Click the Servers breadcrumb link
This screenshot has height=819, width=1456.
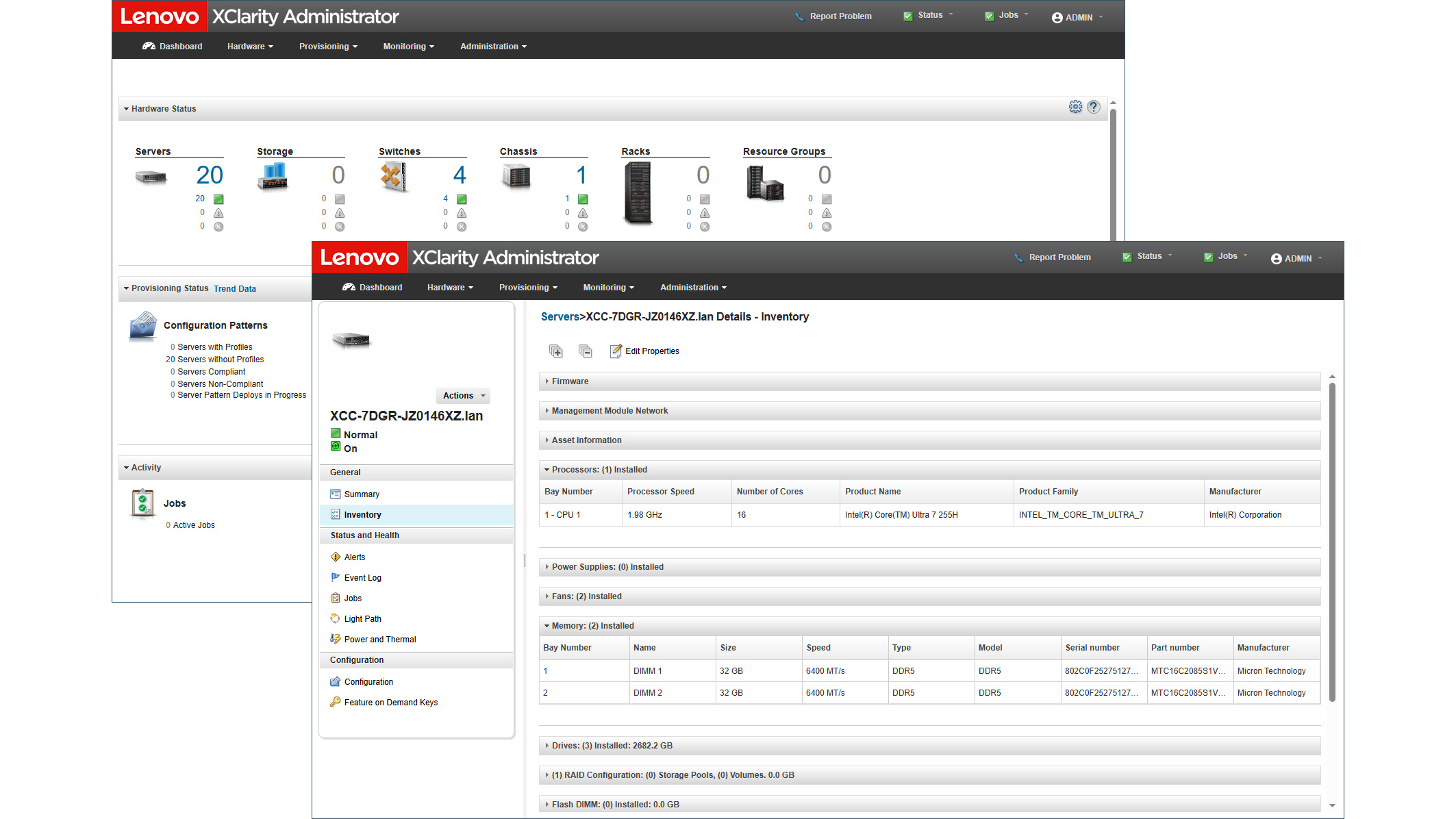point(560,316)
